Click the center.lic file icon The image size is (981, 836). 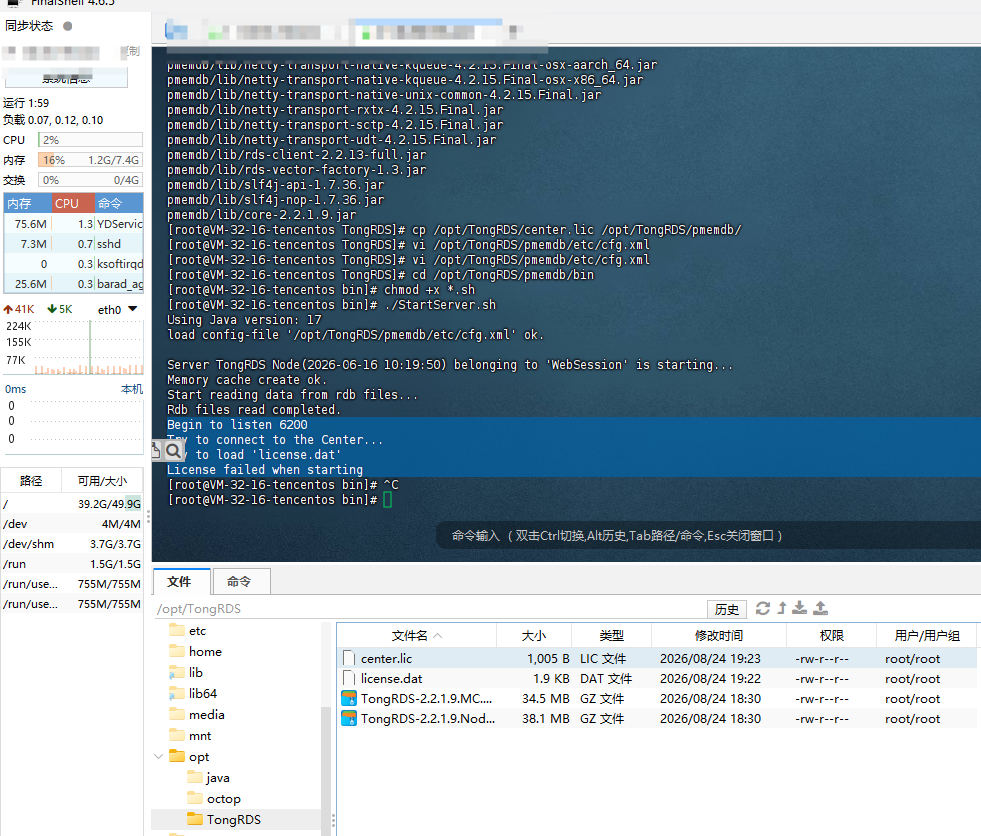pos(349,658)
